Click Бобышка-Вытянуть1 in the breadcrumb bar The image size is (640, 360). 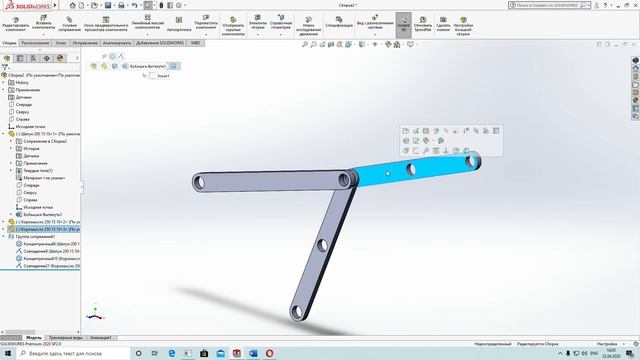tap(148, 66)
